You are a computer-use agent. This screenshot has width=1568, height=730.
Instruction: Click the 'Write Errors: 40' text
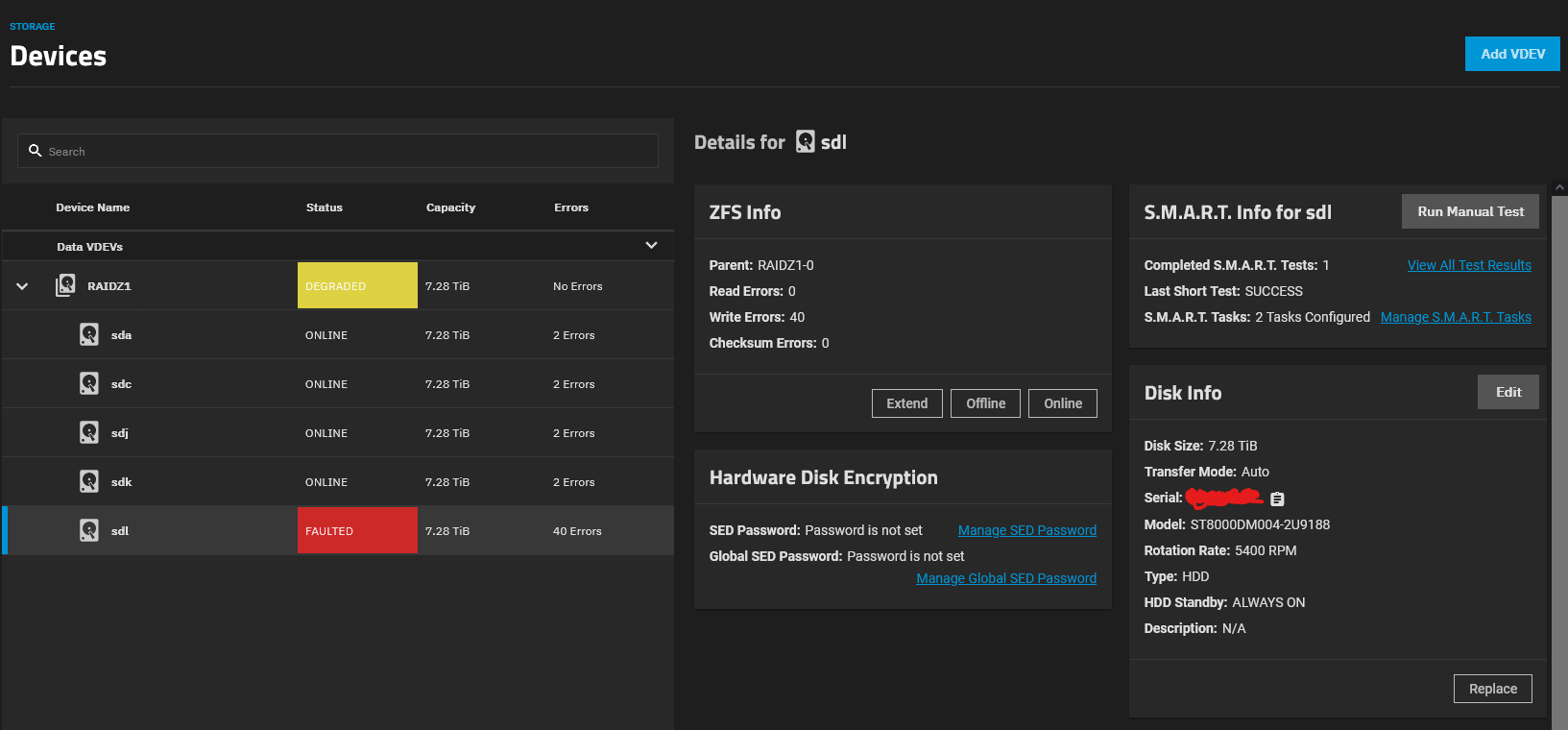[757, 317]
